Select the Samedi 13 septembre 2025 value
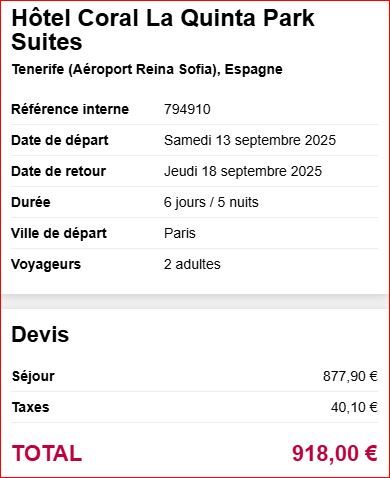This screenshot has height=478, width=390. [x=250, y=140]
